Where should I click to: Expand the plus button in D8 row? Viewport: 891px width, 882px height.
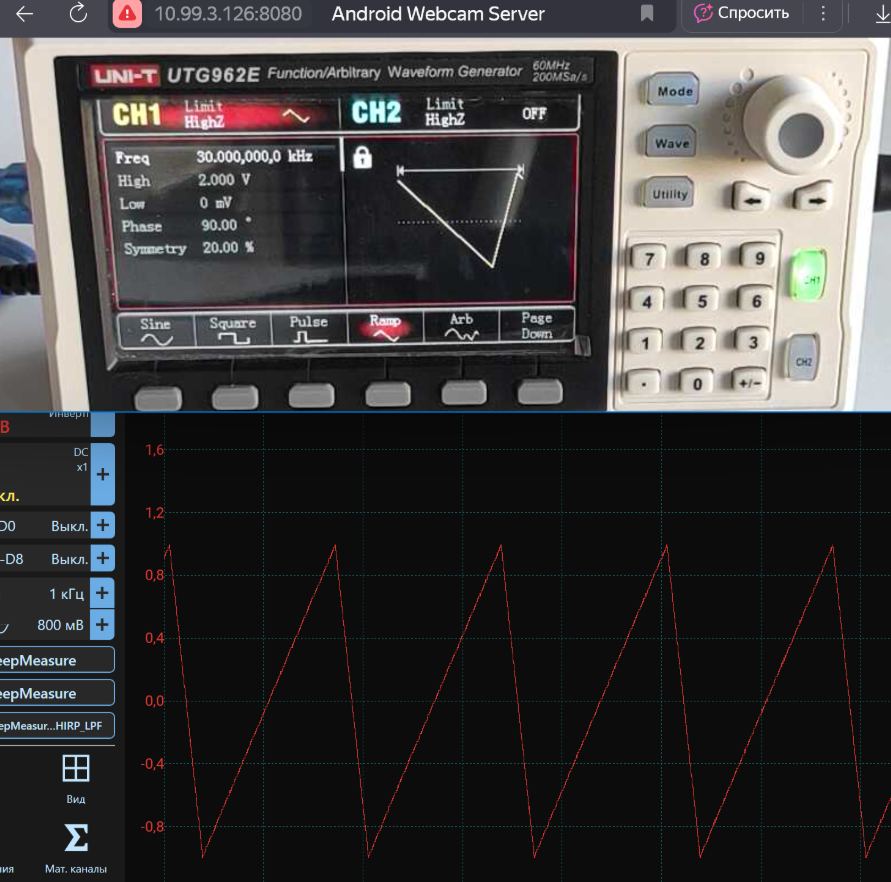[x=102, y=559]
